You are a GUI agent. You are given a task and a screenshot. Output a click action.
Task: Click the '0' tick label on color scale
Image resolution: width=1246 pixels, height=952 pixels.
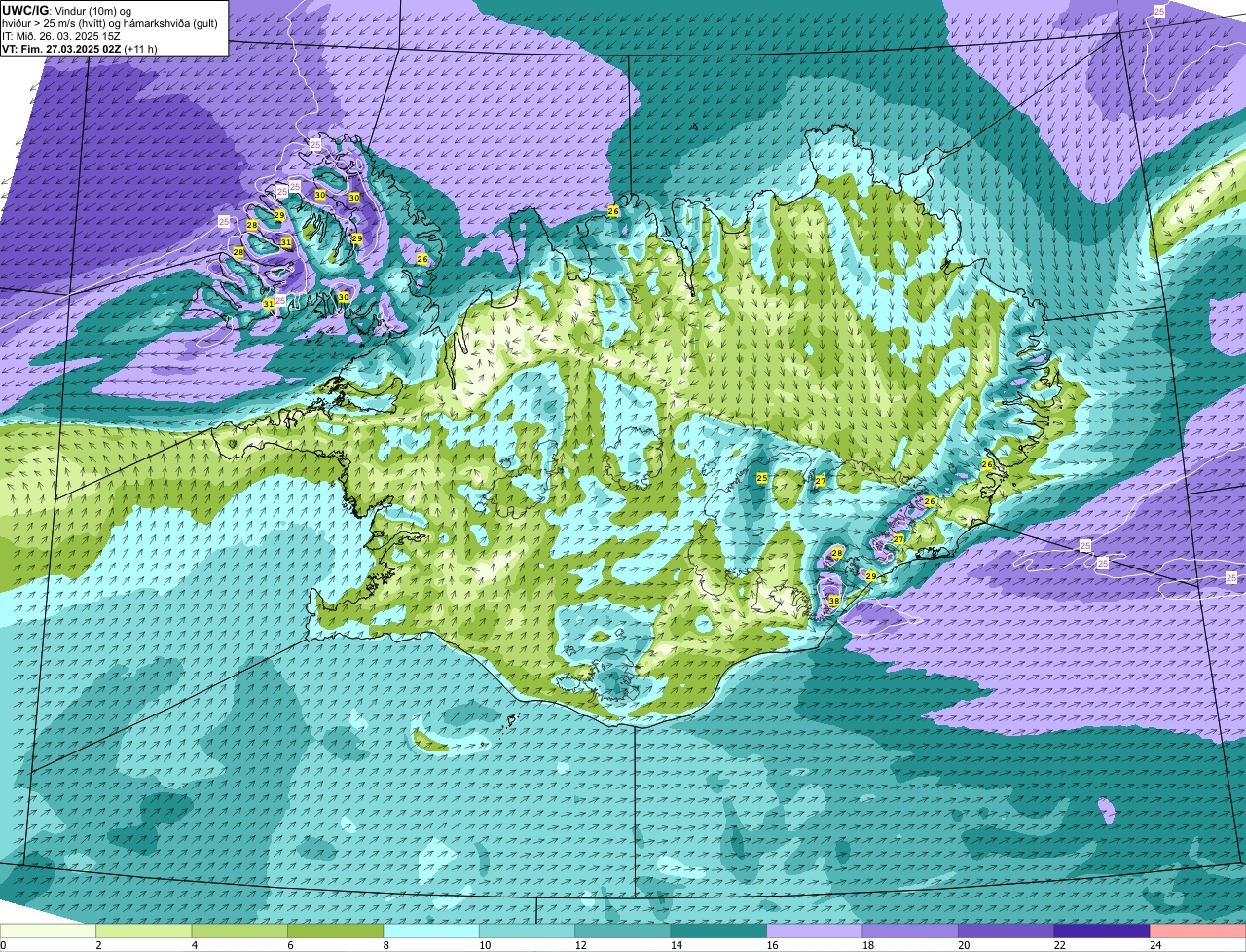pos(3,944)
